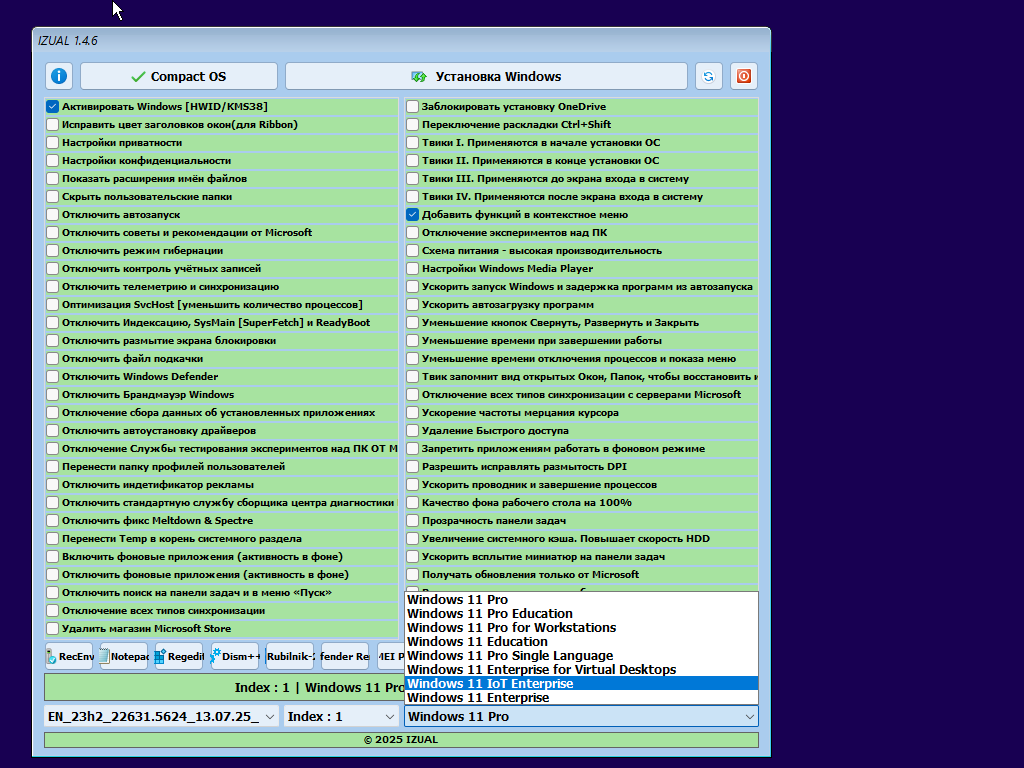The image size is (1024, 768).
Task: Check Схема питания - высокая производительность
Action: pyautogui.click(x=413, y=251)
